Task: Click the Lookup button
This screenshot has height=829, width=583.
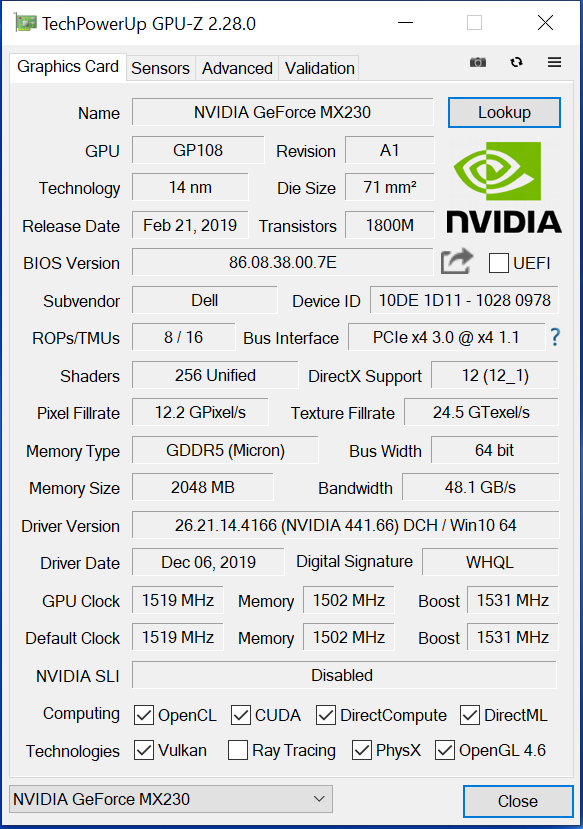Action: click(504, 113)
